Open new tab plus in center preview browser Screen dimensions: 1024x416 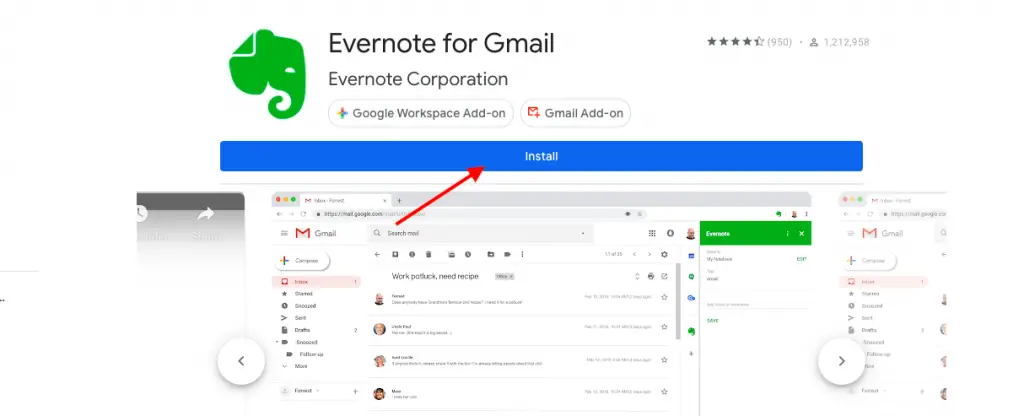pos(400,200)
